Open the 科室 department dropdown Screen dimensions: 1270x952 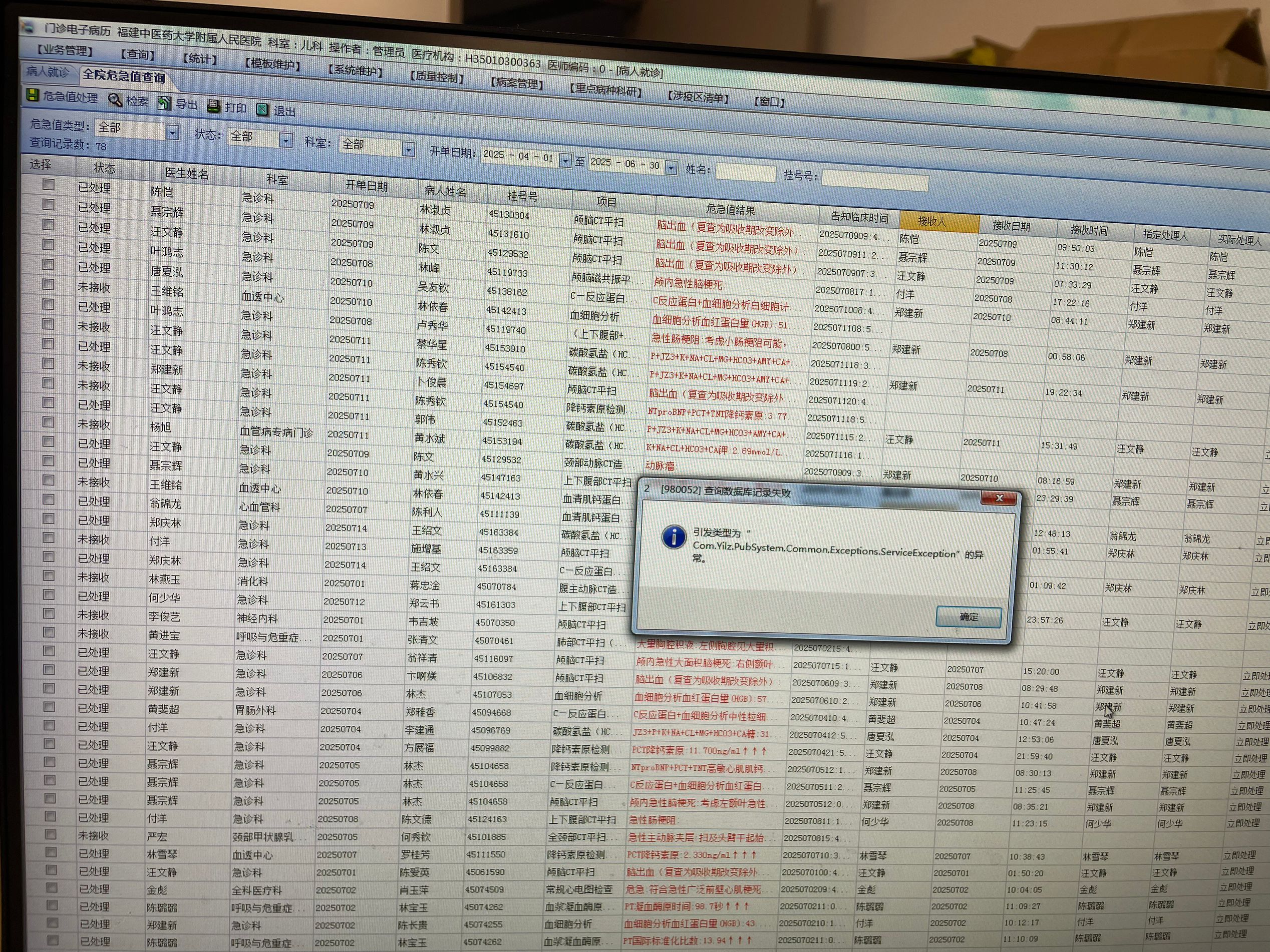pos(408,150)
